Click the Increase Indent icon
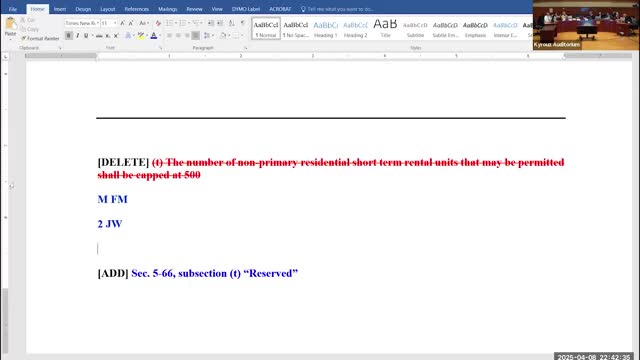 pyautogui.click(x=220, y=23)
